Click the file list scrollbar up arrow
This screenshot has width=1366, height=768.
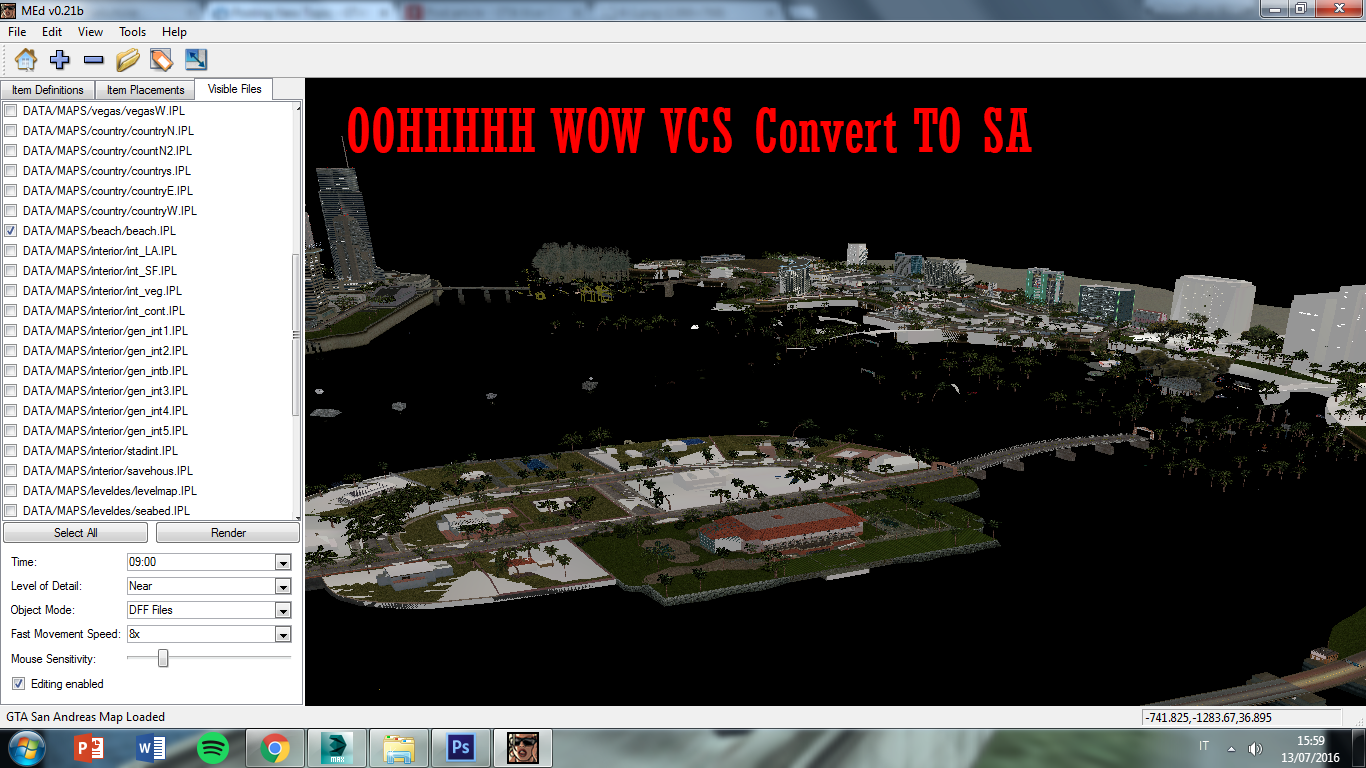point(296,107)
